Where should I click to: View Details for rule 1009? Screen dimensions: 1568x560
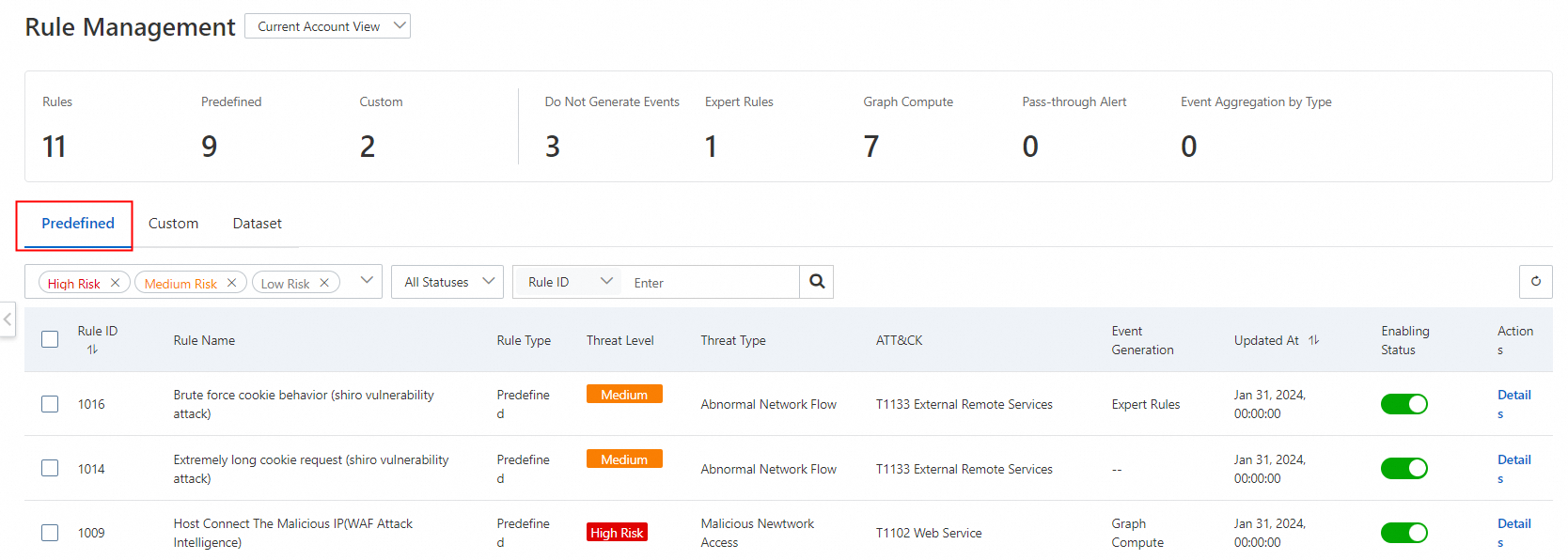1513,524
